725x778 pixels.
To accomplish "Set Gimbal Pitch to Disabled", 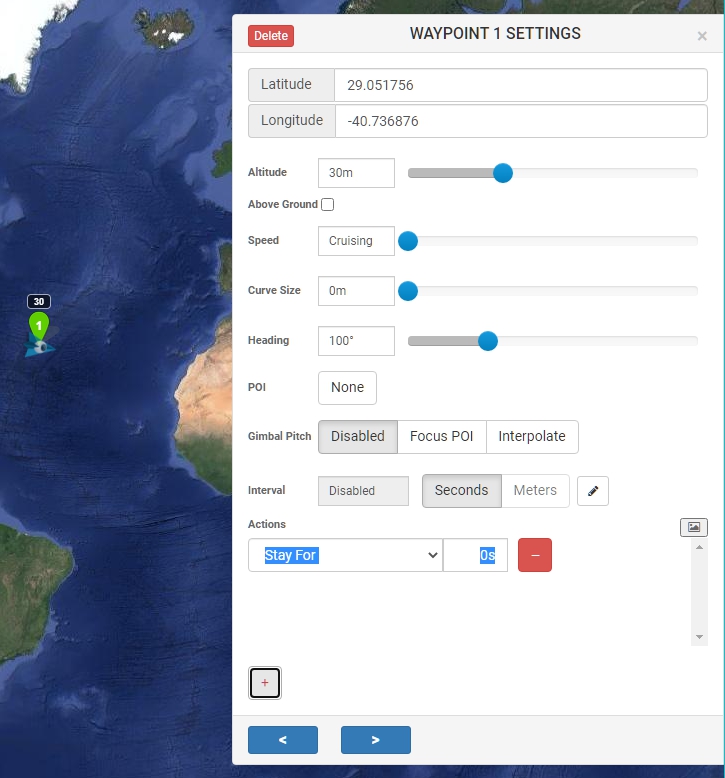I will [358, 437].
